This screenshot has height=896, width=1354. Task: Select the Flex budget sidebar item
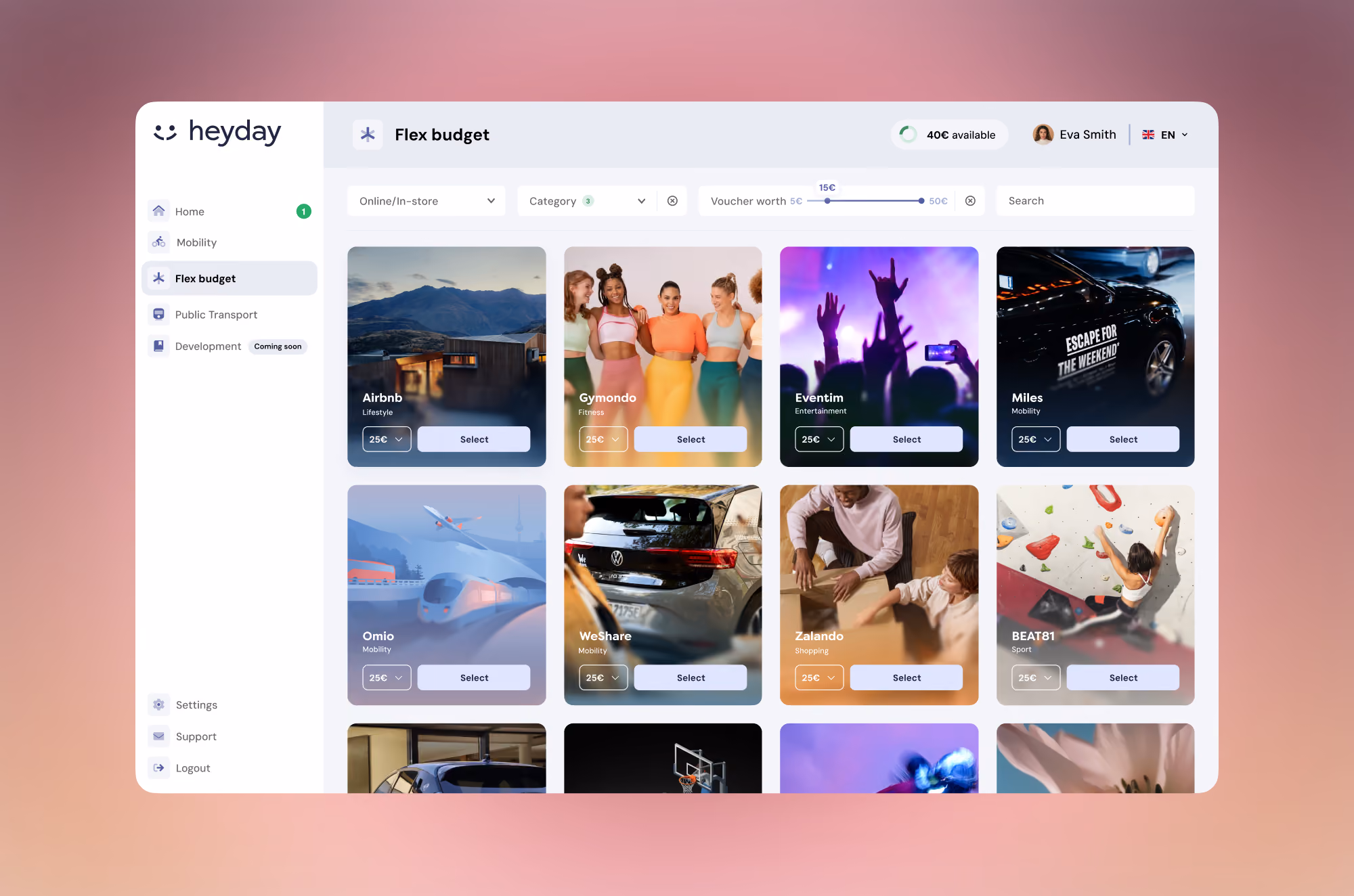230,278
